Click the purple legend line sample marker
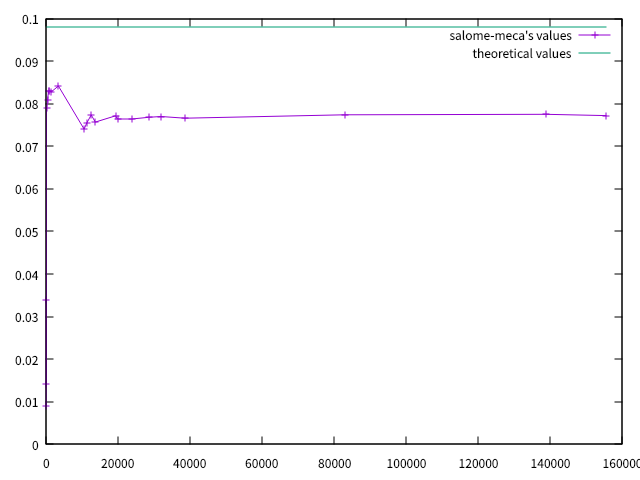Image resolution: width=640 pixels, height=480 pixels. [x=594, y=35]
